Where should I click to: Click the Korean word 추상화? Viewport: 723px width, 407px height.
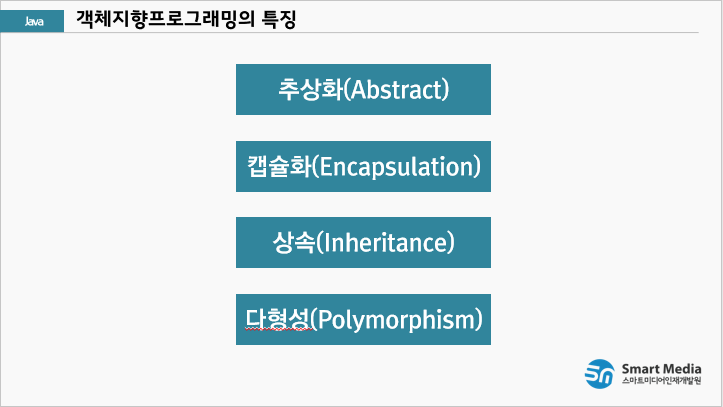(x=311, y=89)
